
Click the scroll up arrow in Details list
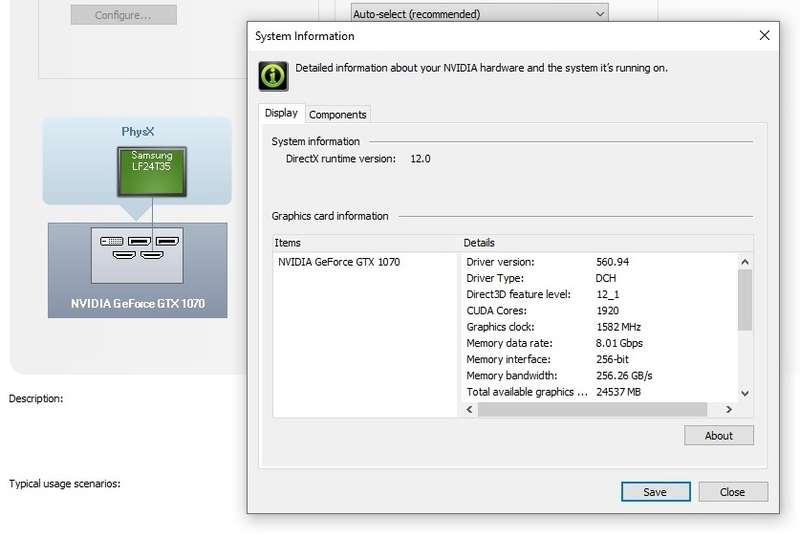(745, 262)
